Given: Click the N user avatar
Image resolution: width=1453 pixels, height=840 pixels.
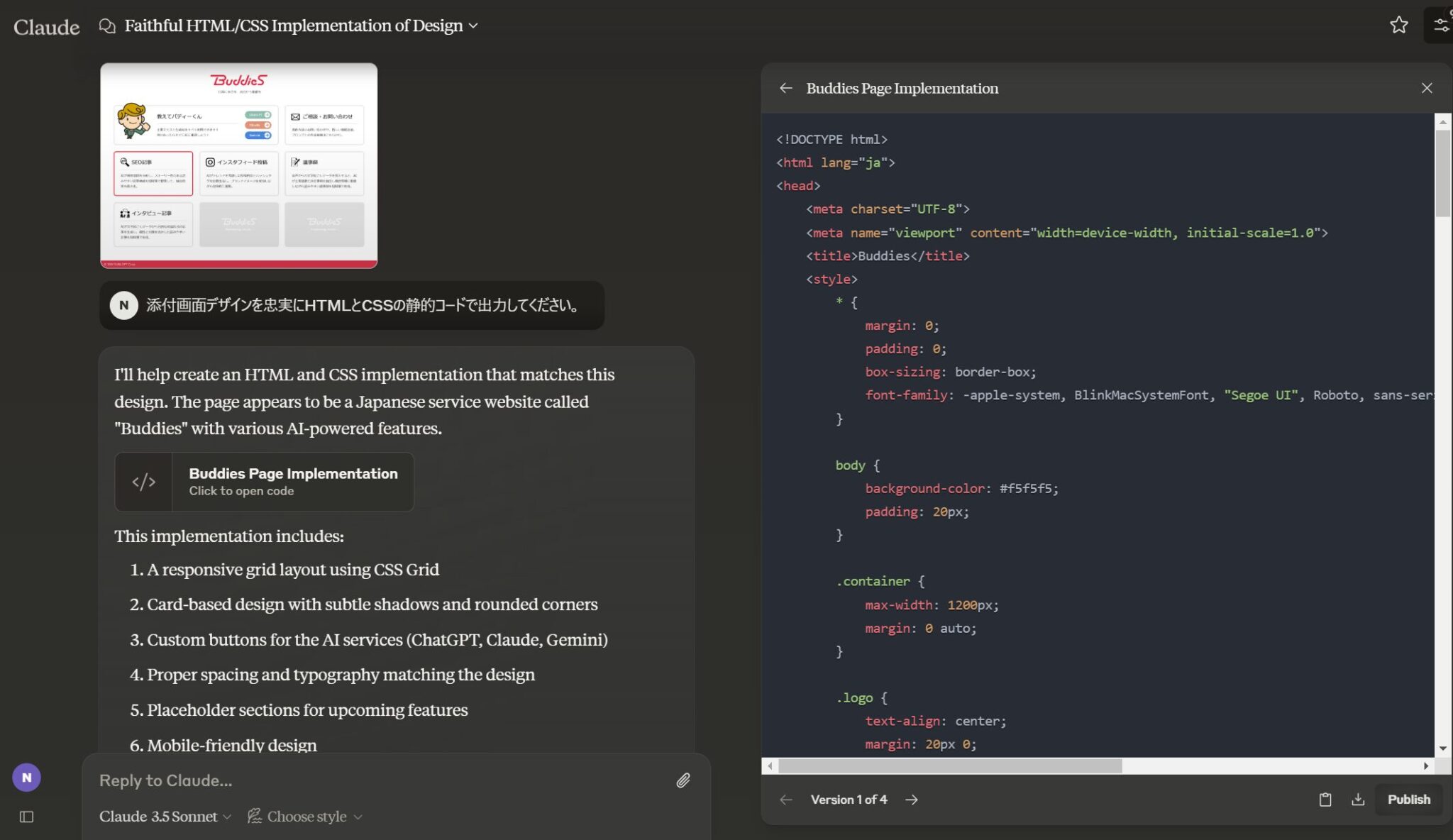Looking at the screenshot, I should tap(27, 777).
